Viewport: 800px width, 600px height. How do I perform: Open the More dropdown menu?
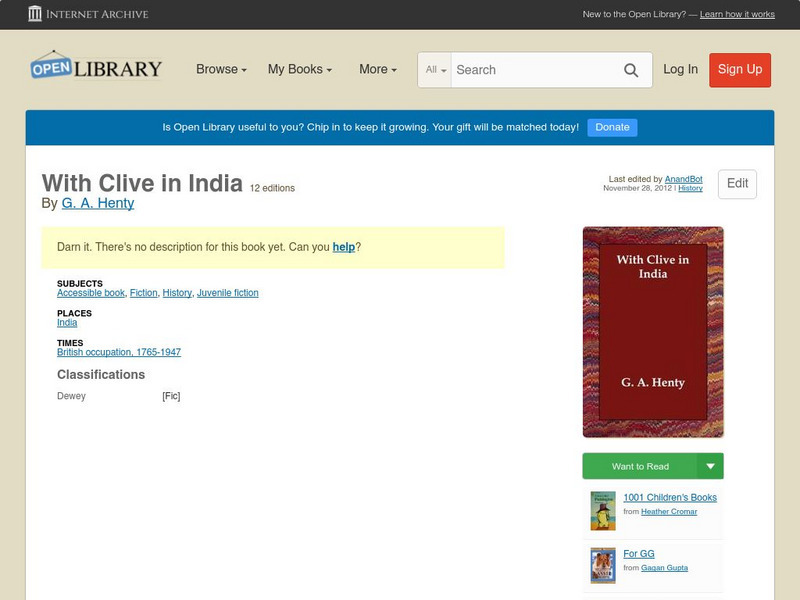tap(376, 69)
